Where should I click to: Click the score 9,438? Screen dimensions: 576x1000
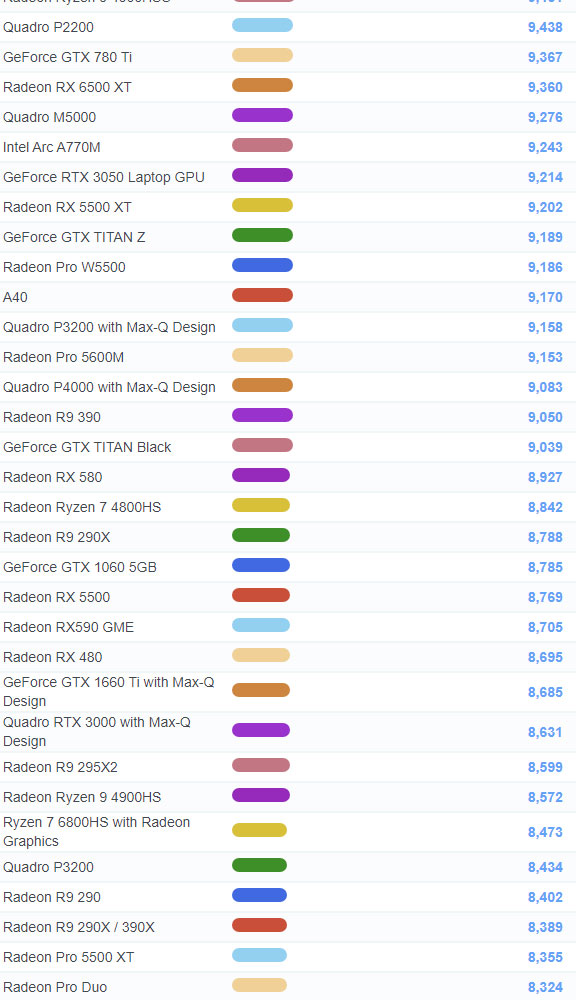[545, 27]
